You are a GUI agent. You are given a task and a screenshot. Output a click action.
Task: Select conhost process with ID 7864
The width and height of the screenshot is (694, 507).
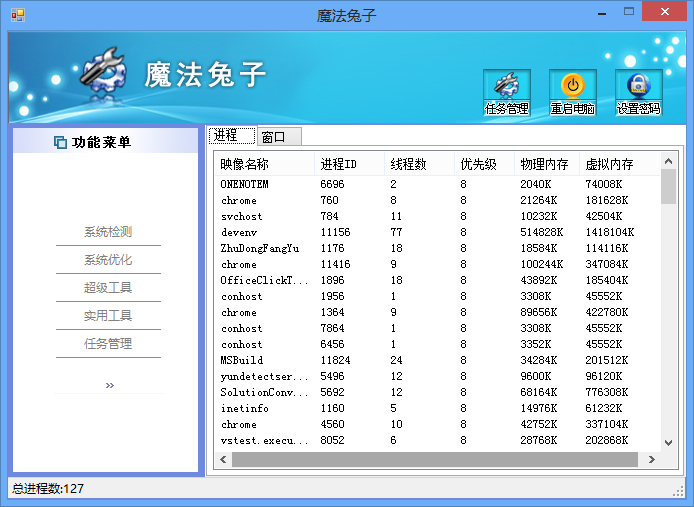pos(437,328)
